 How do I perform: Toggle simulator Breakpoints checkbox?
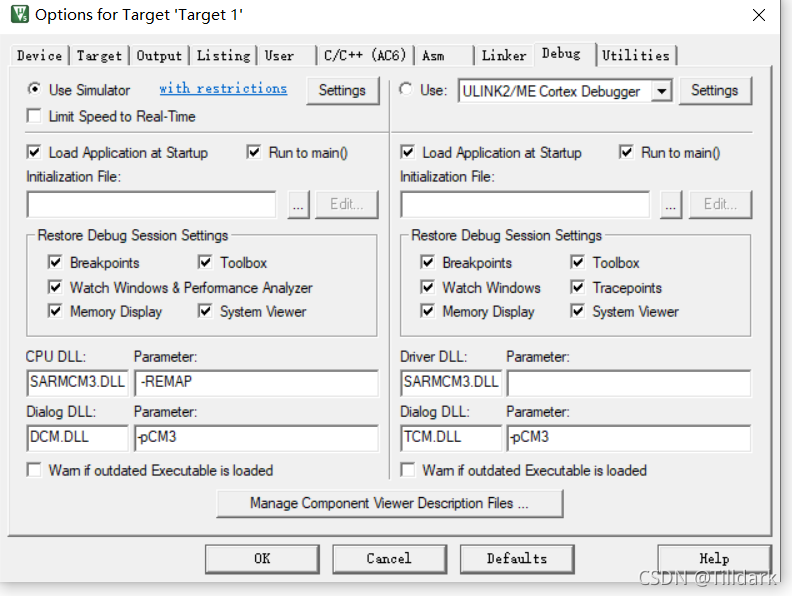click(55, 262)
